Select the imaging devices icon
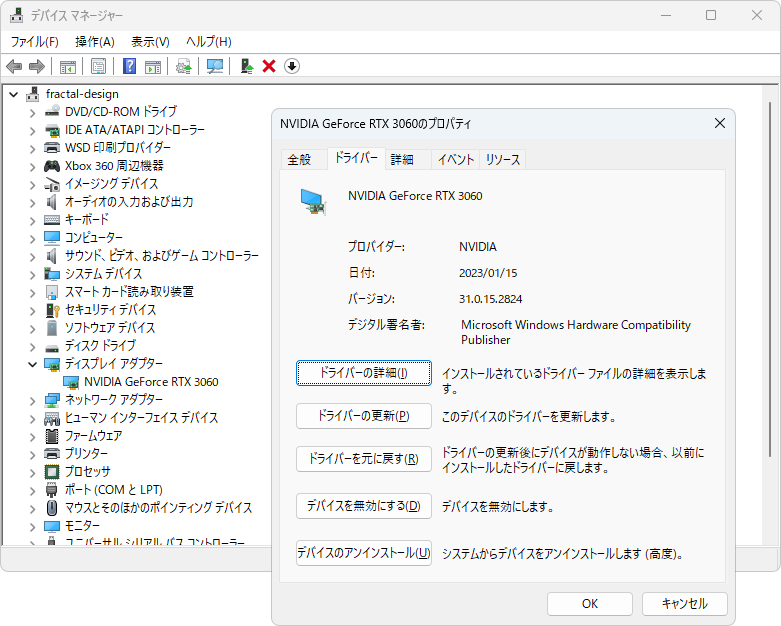This screenshot has width=781, height=626. pyautogui.click(x=52, y=184)
